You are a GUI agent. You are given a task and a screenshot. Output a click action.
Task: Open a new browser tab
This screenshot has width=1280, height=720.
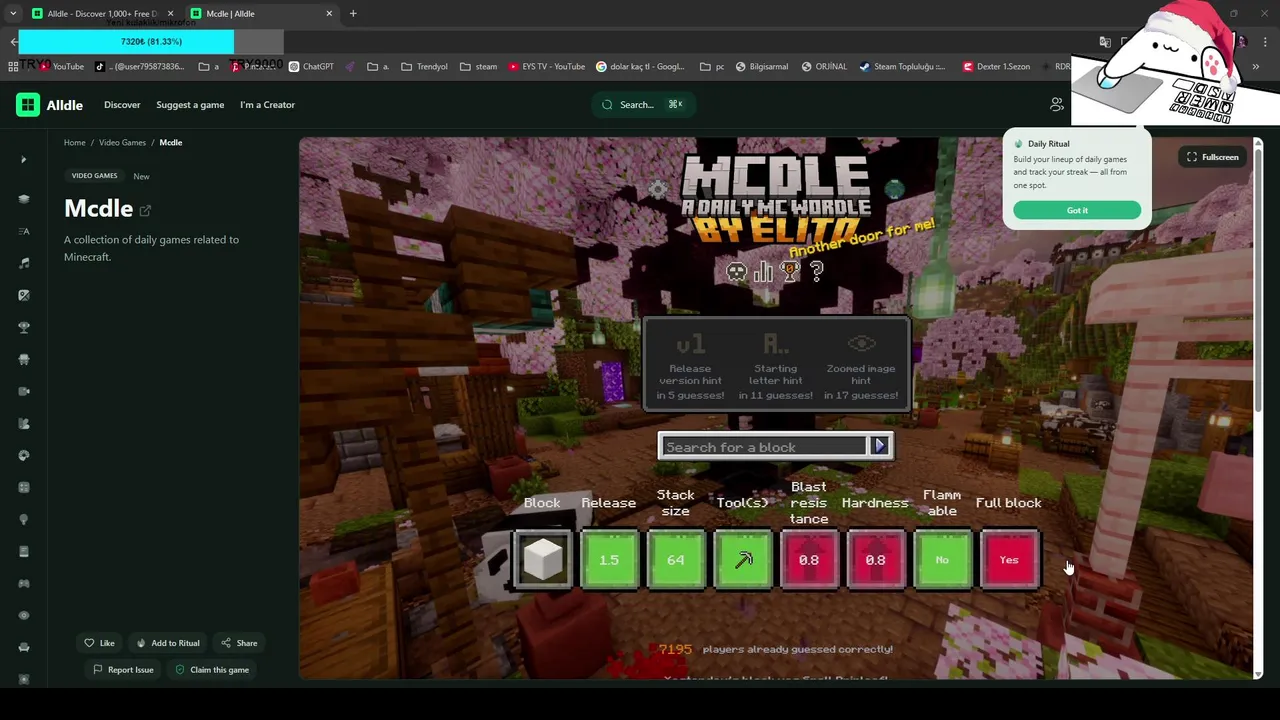(353, 14)
